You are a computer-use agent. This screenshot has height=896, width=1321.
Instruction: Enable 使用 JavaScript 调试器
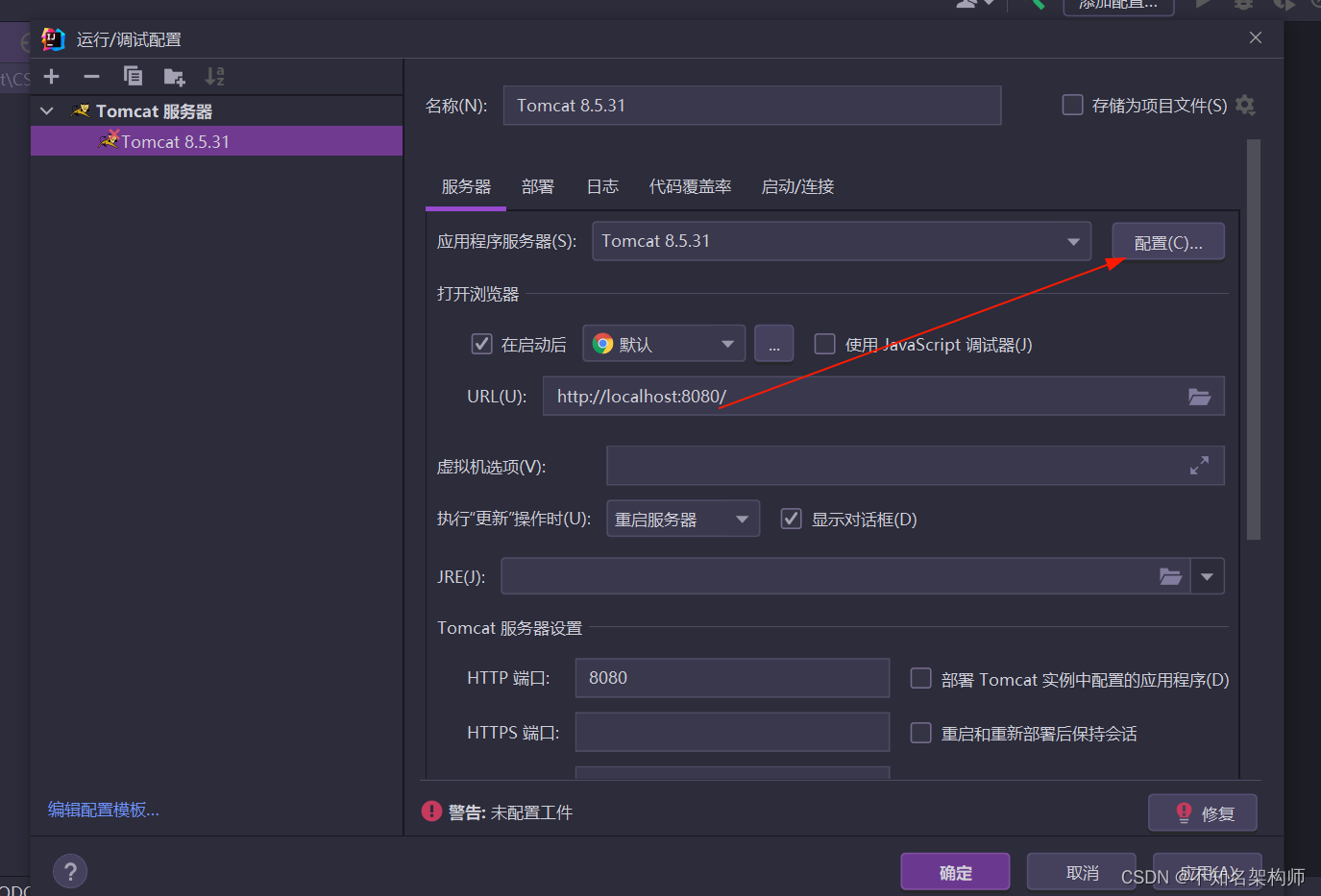(x=824, y=344)
